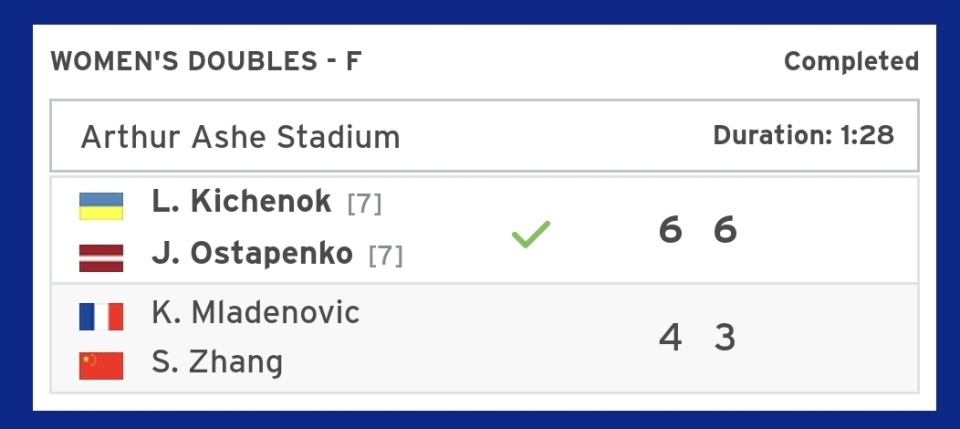960x429 pixels.
Task: Click the Ukraine flag icon
Action: point(101,206)
